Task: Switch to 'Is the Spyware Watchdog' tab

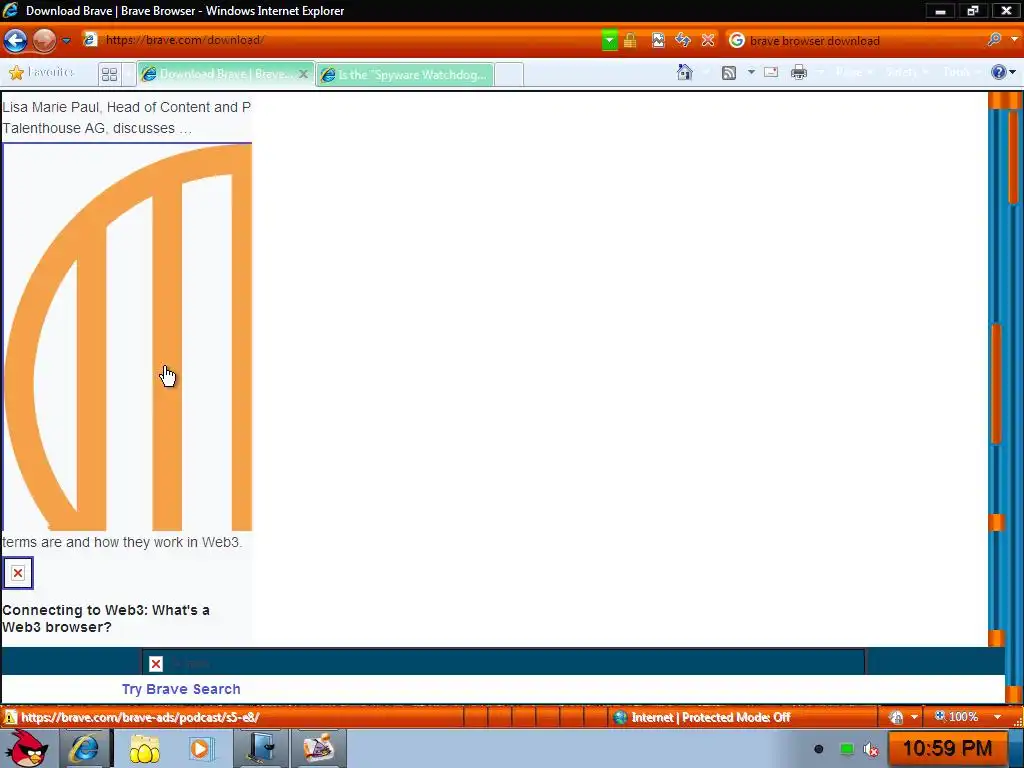Action: click(406, 75)
